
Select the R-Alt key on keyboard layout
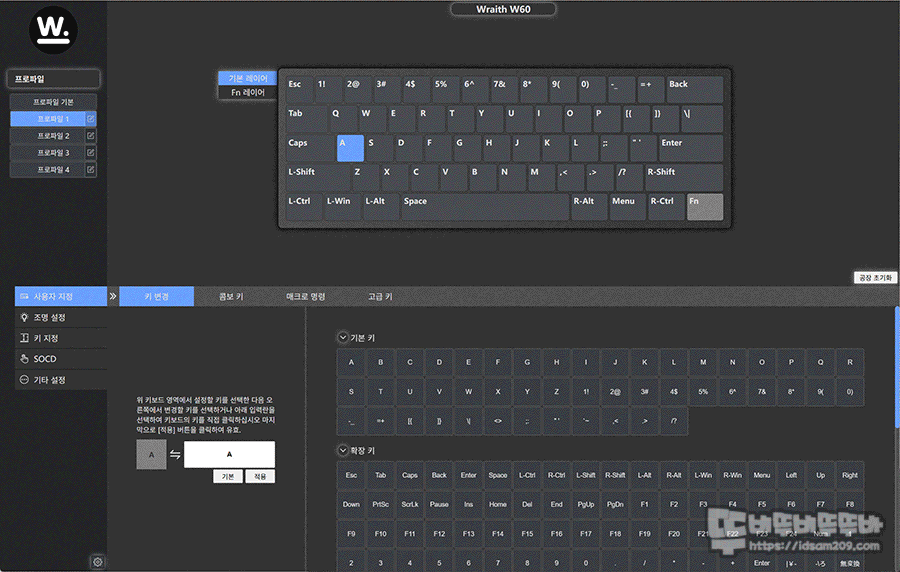tap(589, 207)
